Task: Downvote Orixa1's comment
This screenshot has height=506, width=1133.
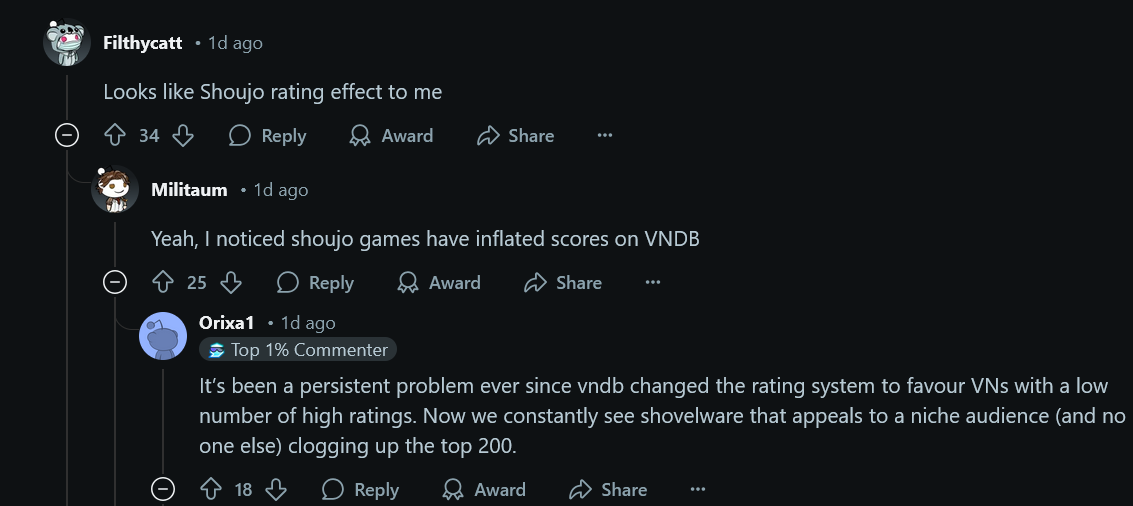Action: pyautogui.click(x=277, y=489)
